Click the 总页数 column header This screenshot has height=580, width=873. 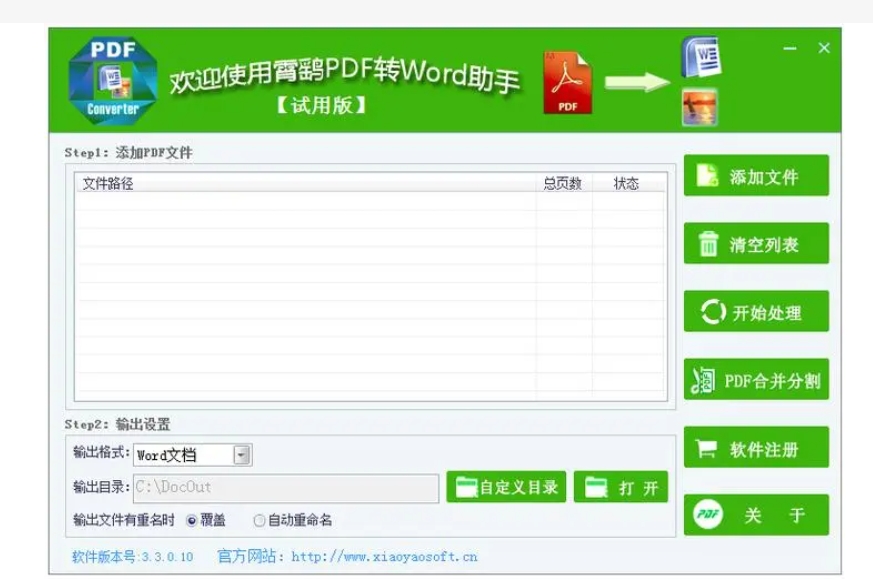tap(563, 183)
